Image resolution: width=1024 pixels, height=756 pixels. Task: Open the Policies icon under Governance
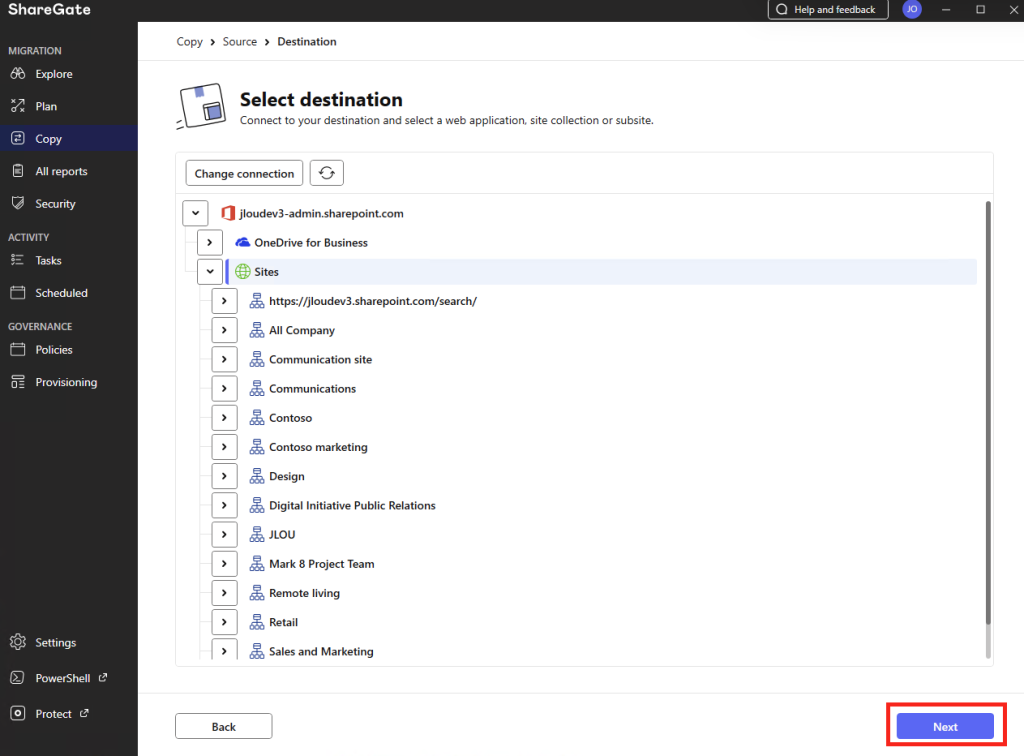(x=18, y=349)
